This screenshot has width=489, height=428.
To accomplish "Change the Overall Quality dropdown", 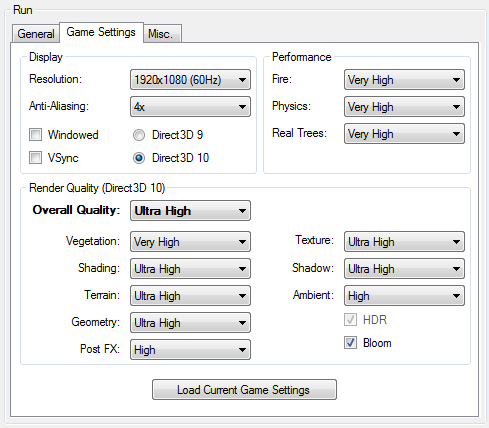I will [190, 211].
